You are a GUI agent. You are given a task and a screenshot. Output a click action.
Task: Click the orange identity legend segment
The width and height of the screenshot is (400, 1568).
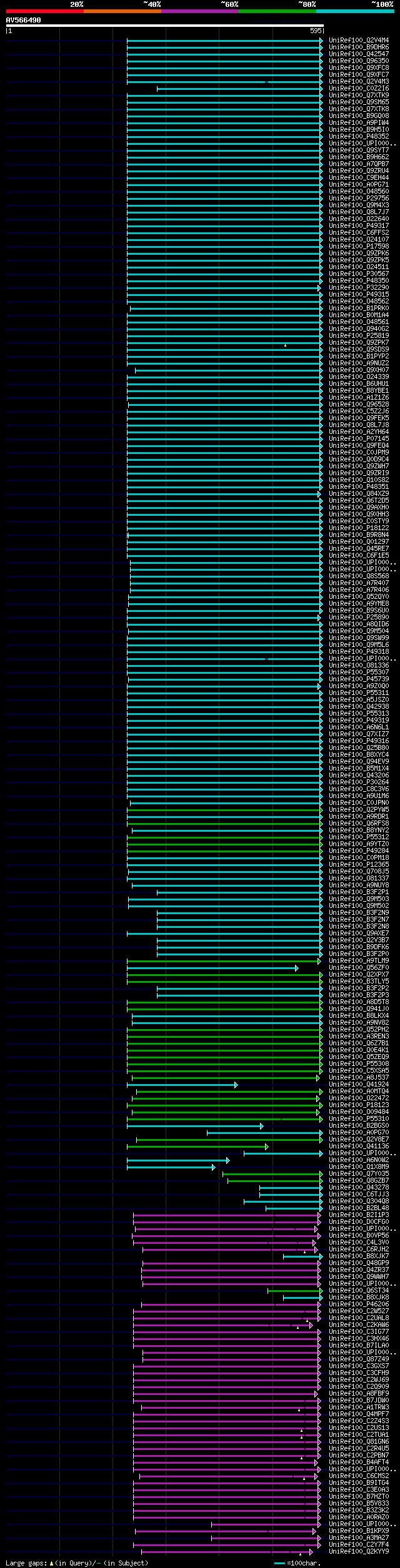point(122,11)
